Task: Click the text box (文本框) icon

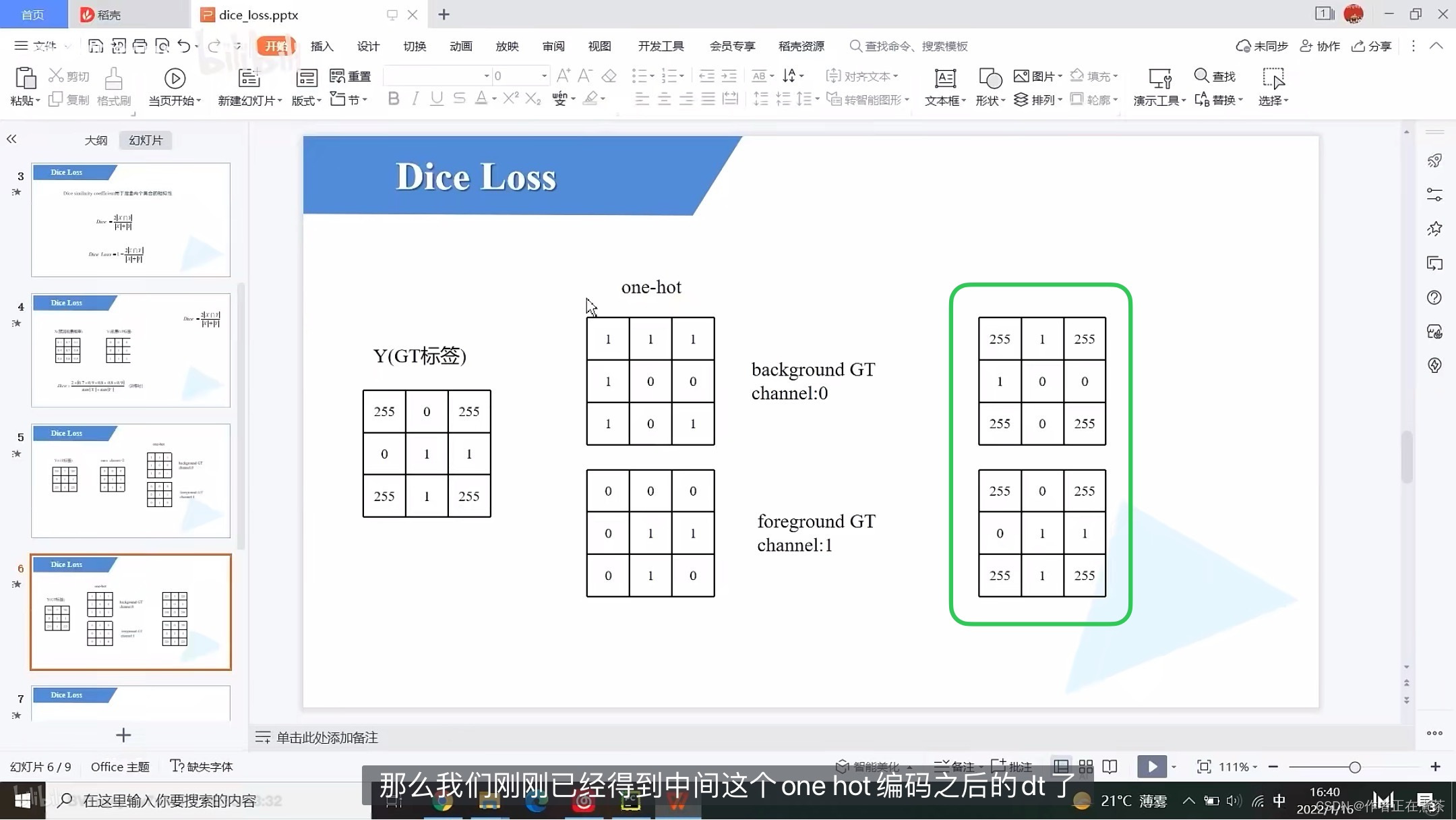Action: pos(945,79)
